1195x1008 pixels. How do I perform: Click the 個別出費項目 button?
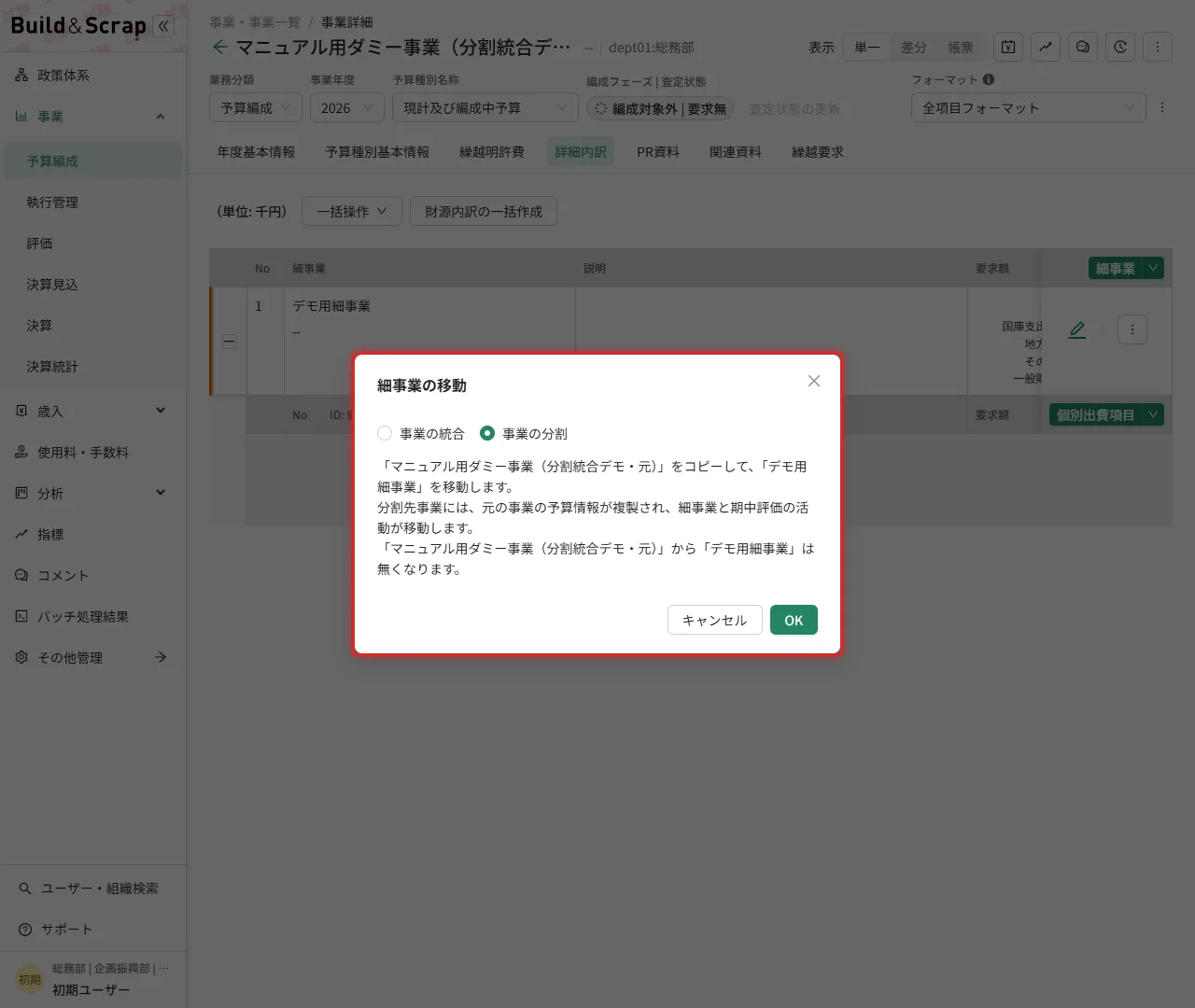1096,414
